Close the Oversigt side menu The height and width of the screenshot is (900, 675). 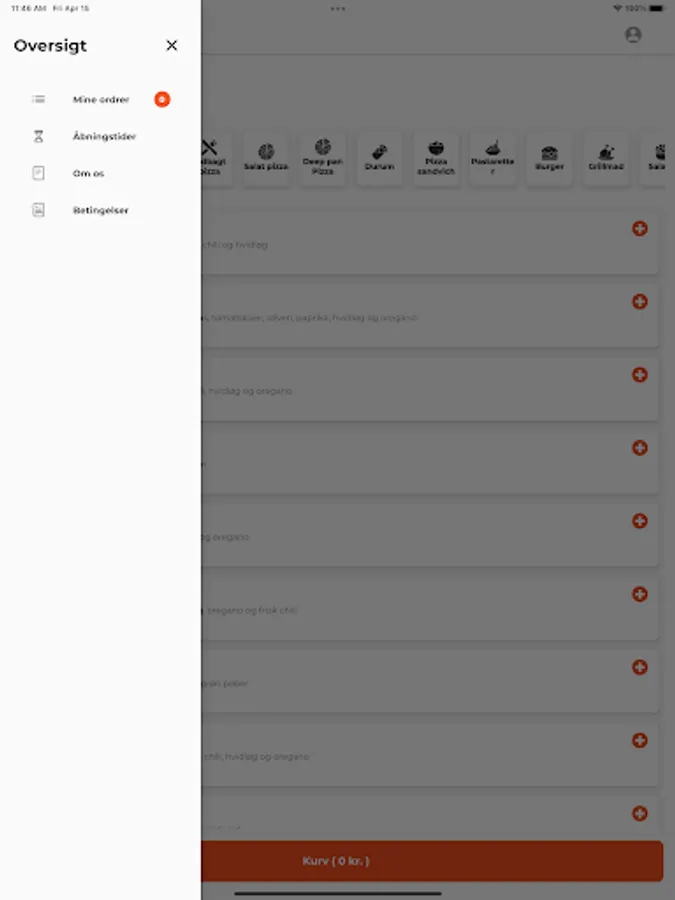click(172, 45)
